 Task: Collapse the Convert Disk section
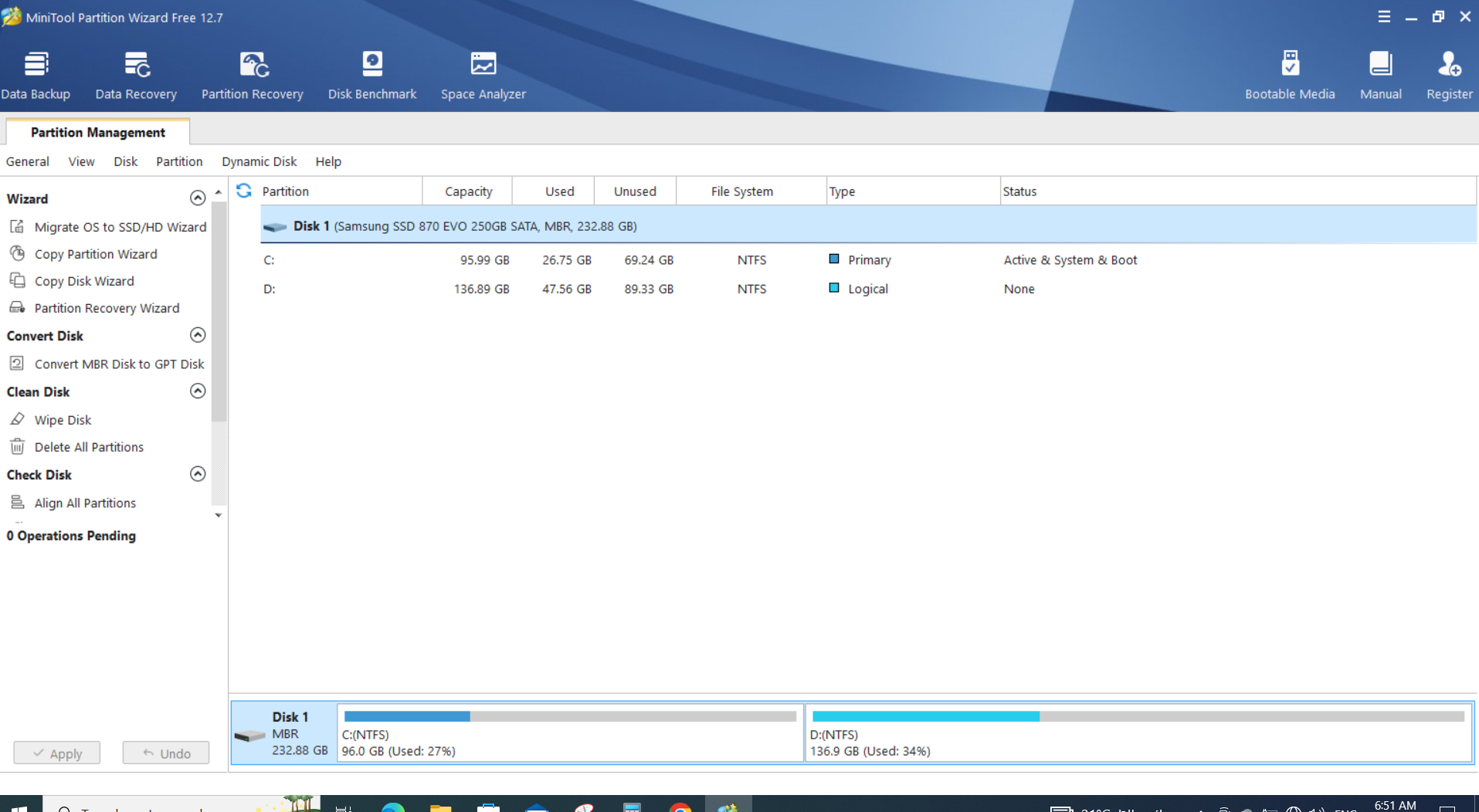click(x=198, y=335)
